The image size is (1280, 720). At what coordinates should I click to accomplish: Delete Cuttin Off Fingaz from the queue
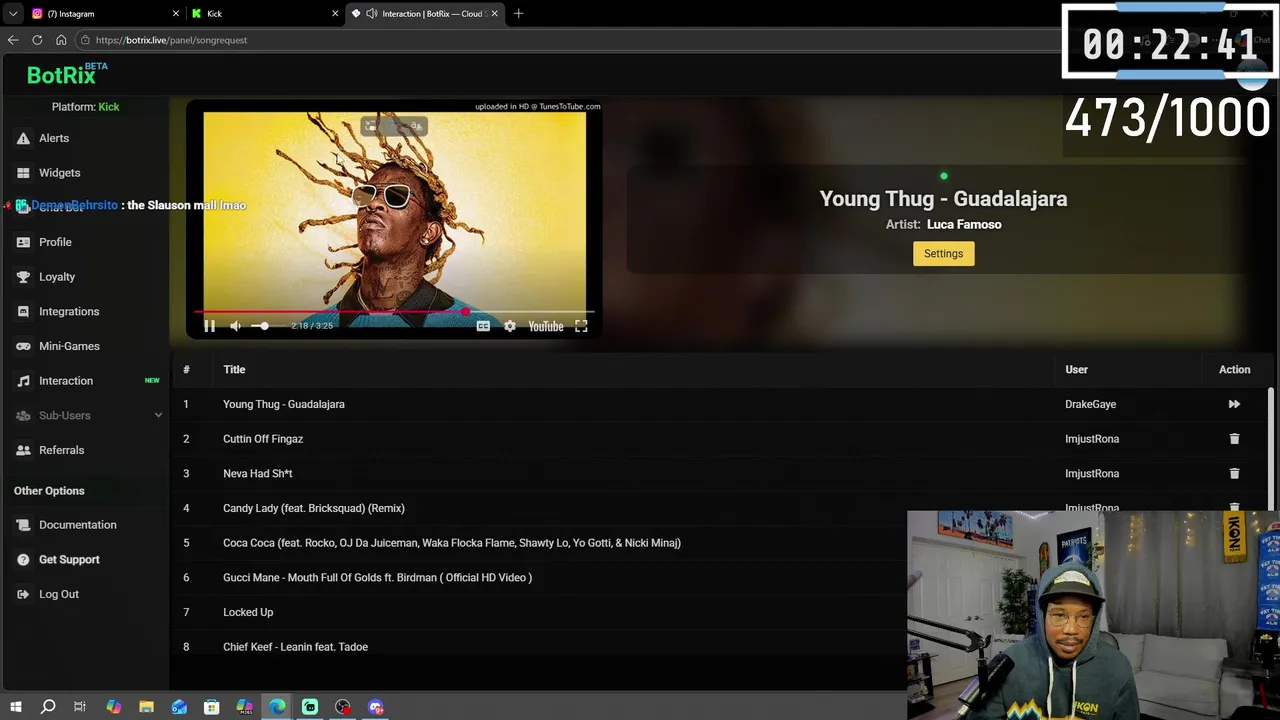(x=1234, y=439)
